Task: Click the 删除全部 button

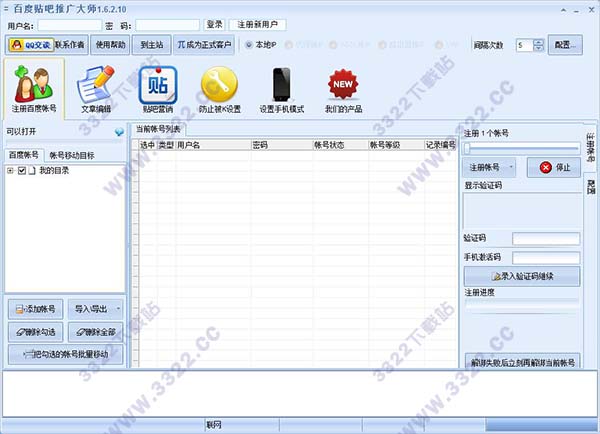Action: tap(95, 332)
